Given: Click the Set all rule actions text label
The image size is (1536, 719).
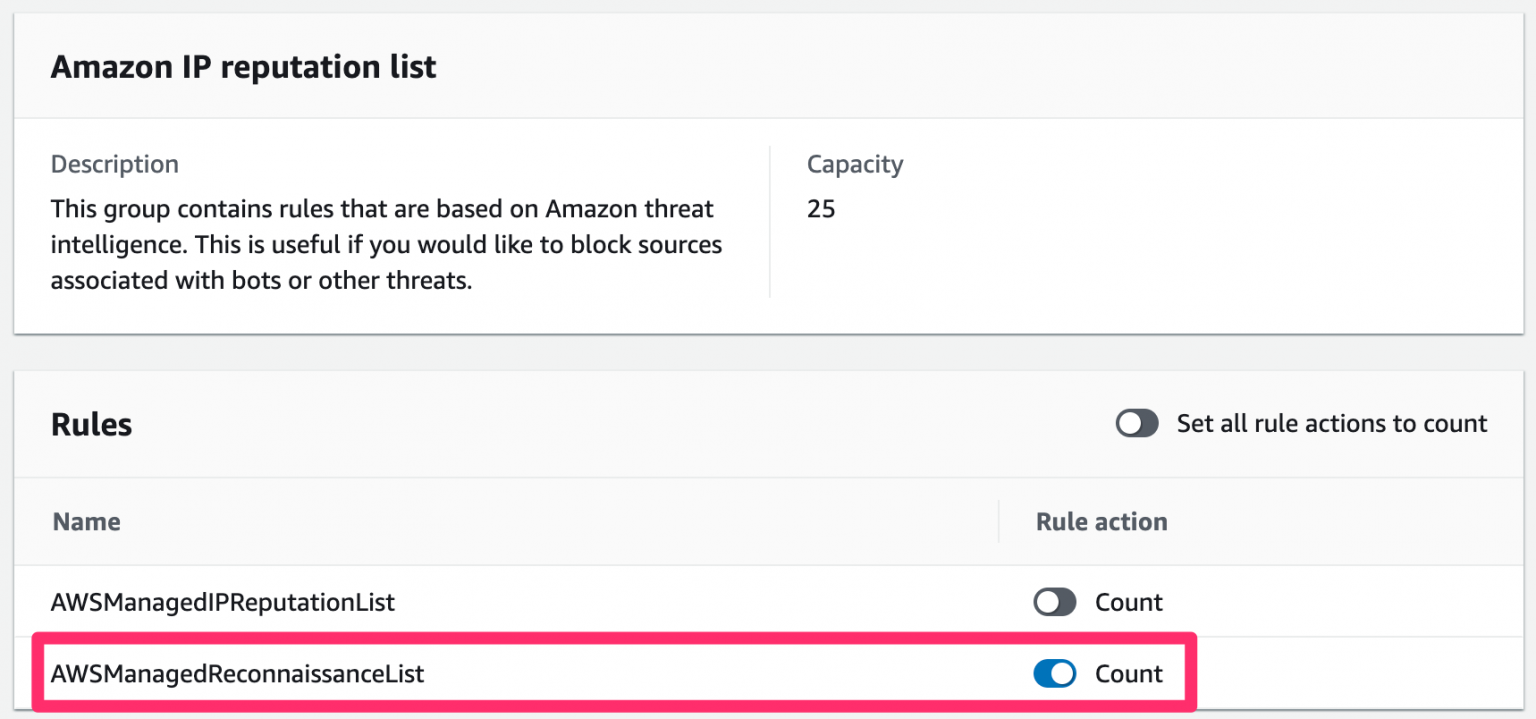Looking at the screenshot, I should click(1330, 424).
